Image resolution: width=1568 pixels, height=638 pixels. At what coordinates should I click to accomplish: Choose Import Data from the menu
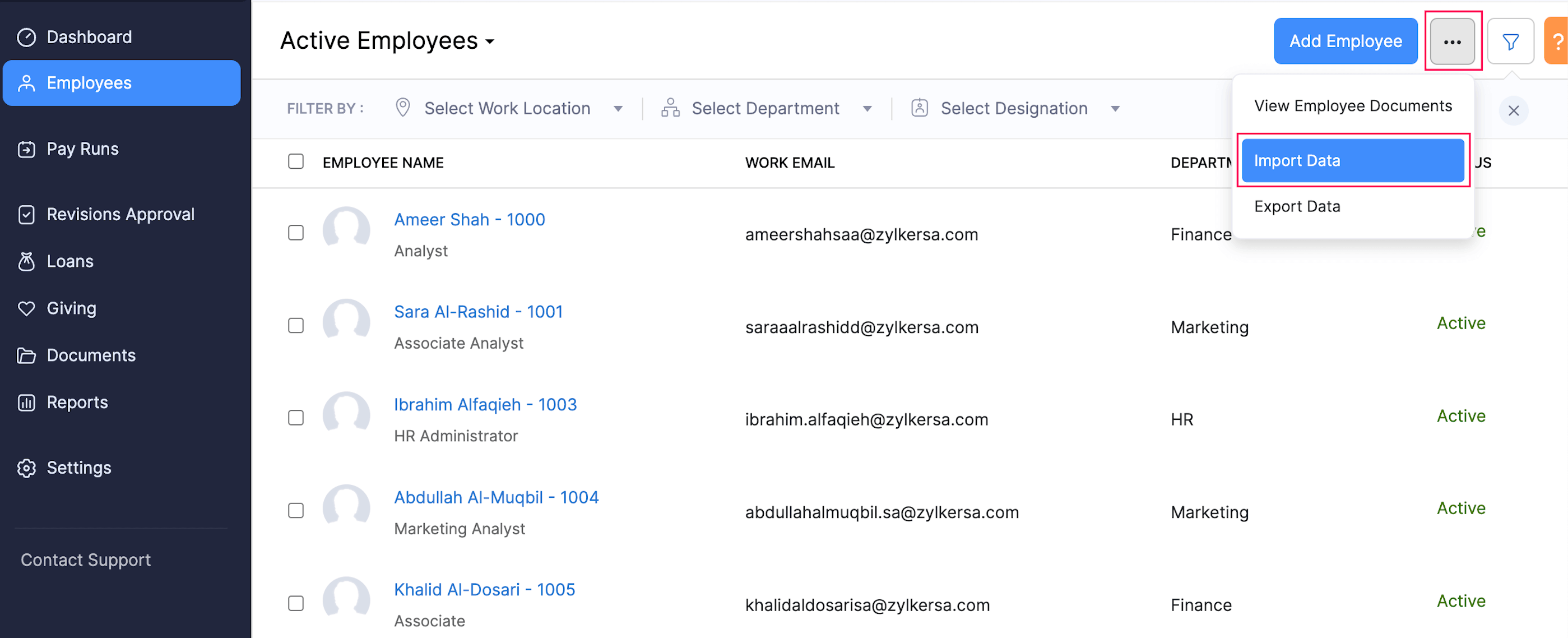pyautogui.click(x=1352, y=160)
